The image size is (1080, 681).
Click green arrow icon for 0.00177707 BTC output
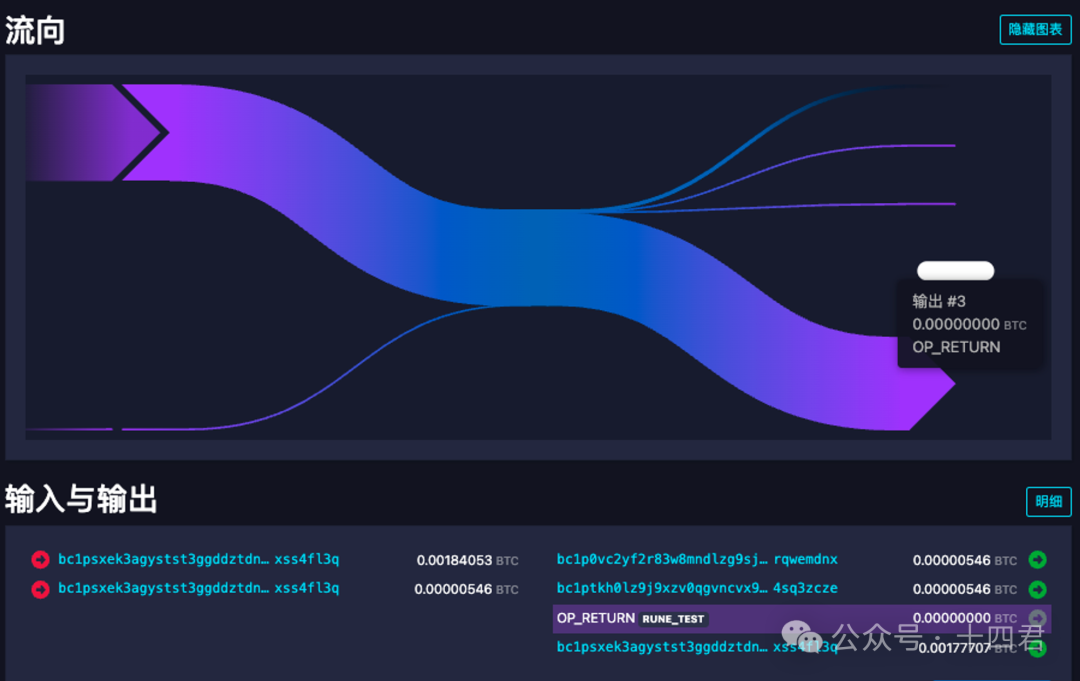point(1037,648)
